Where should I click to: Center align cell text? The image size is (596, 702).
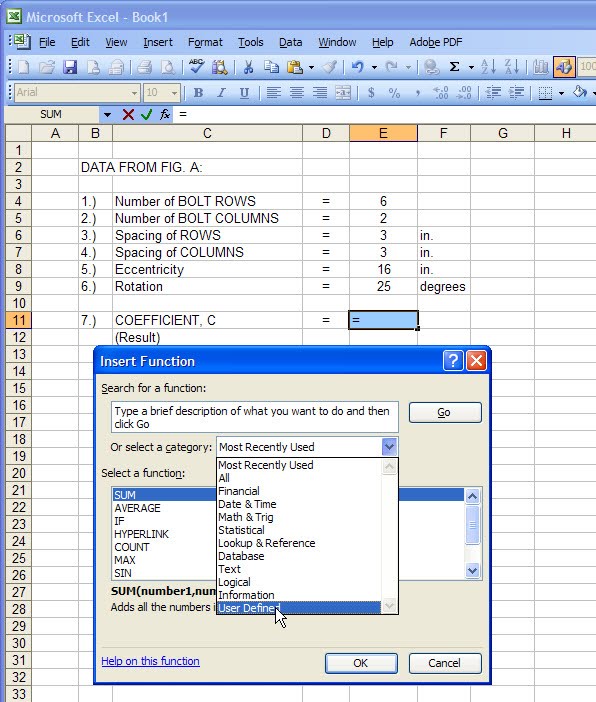(296, 93)
